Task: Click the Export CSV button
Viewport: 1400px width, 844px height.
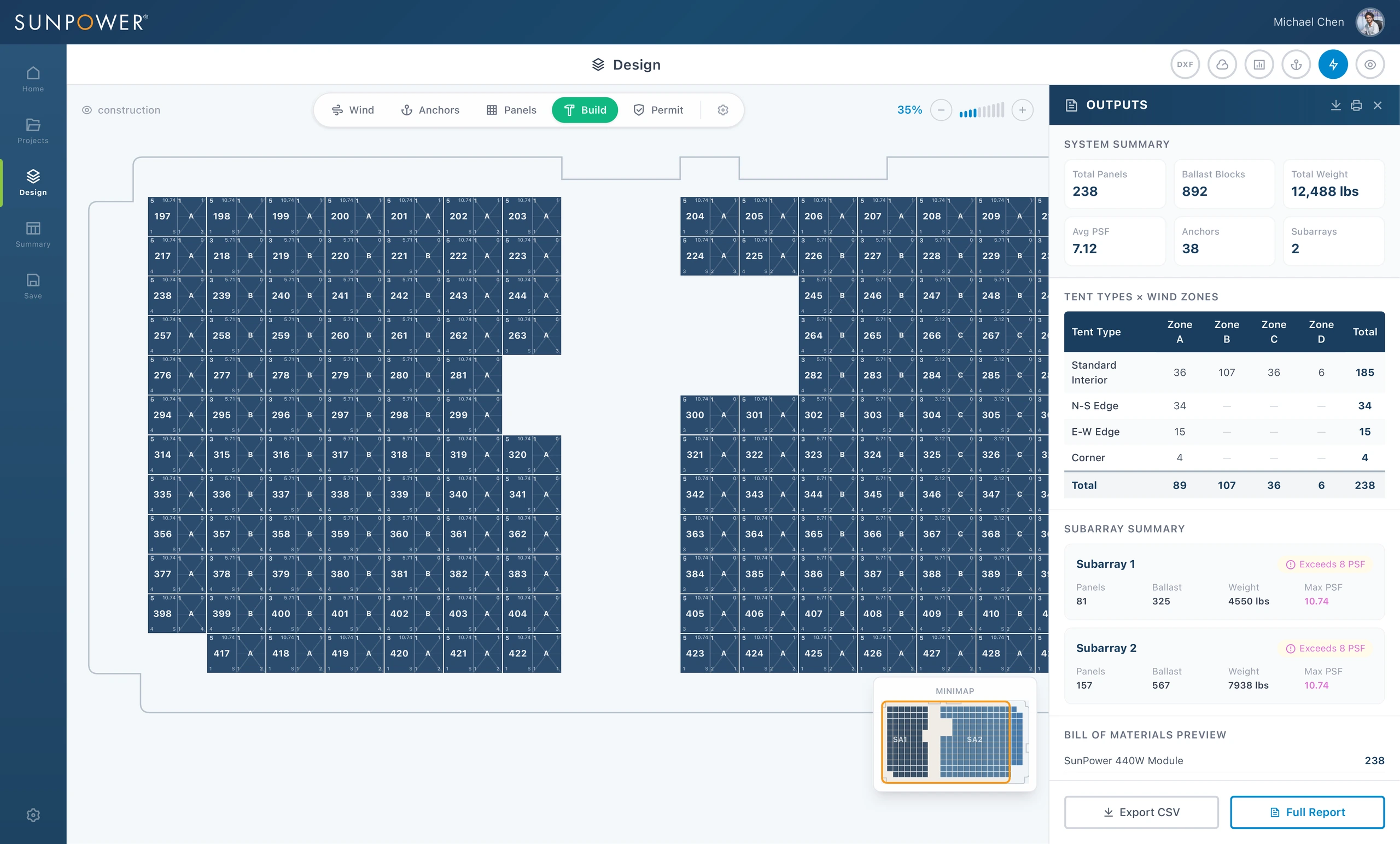Action: [x=1141, y=812]
